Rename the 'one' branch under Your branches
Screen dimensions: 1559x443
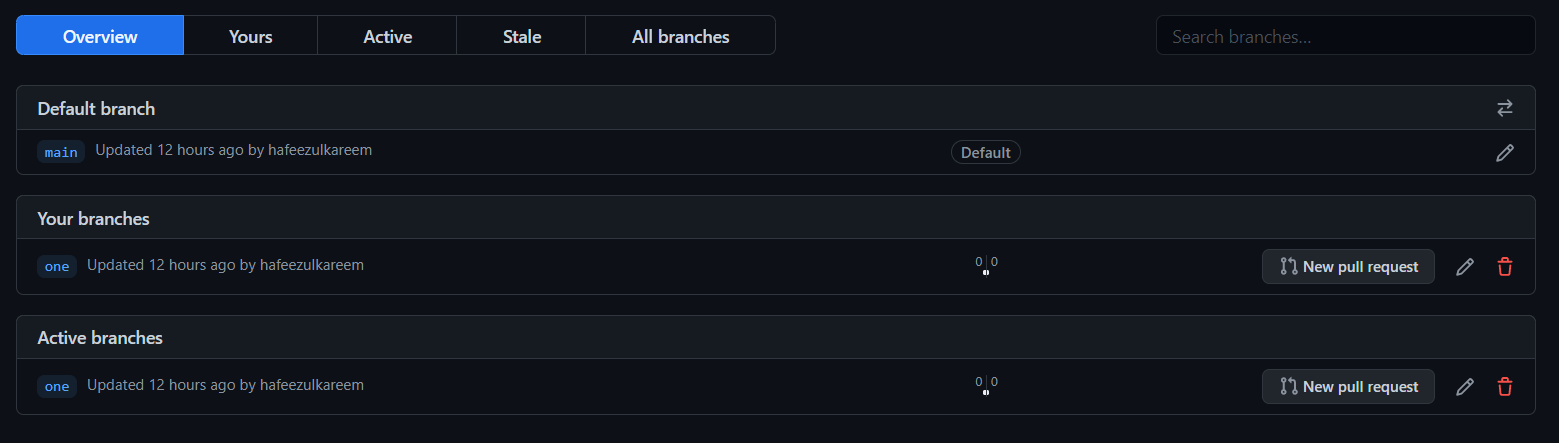(x=1465, y=267)
